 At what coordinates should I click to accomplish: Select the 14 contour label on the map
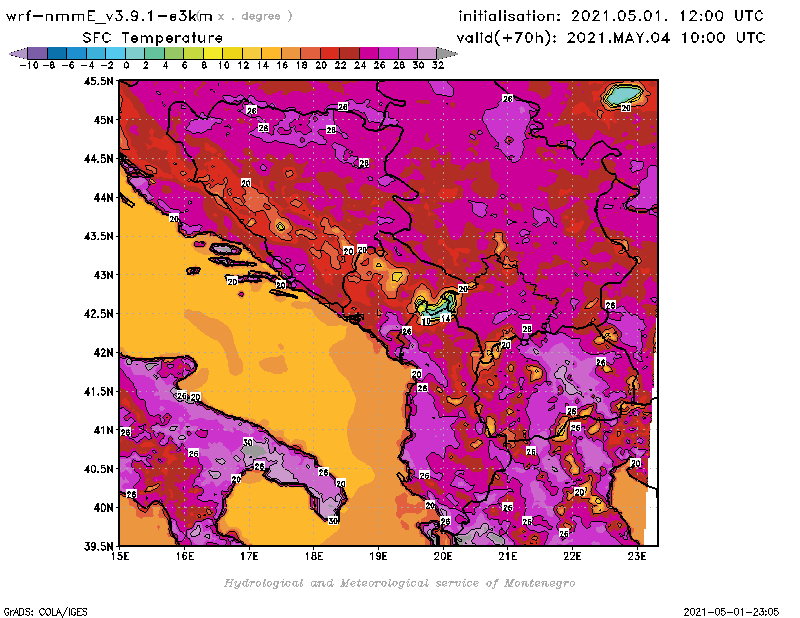point(445,318)
